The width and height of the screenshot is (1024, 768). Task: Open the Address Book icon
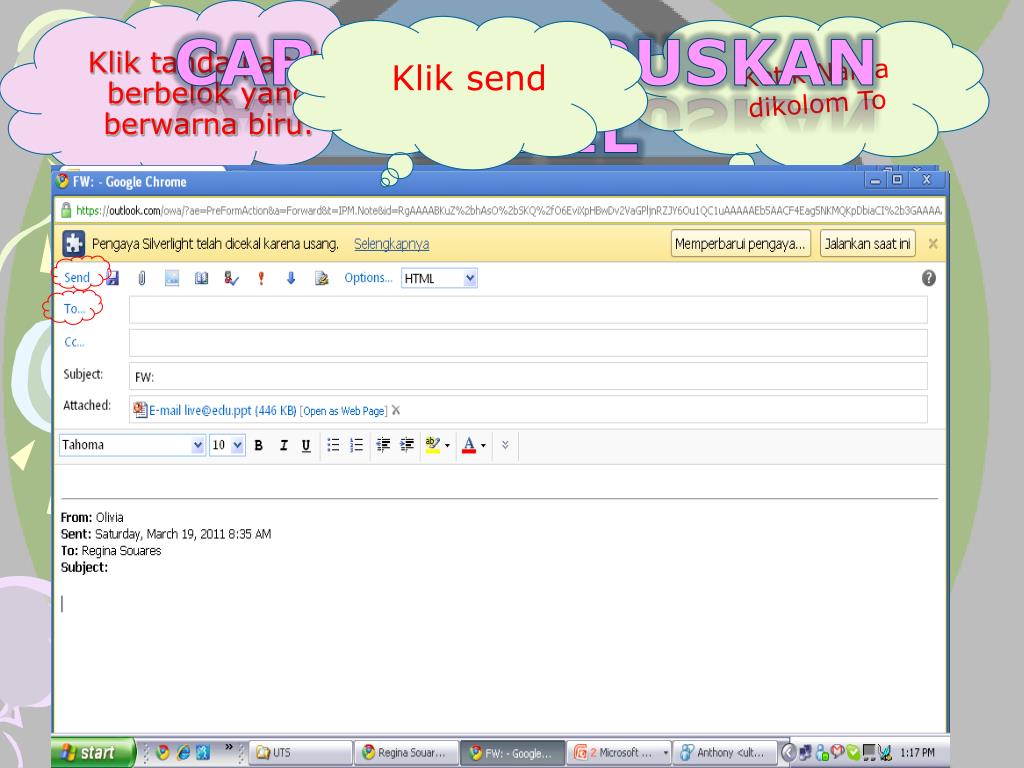point(201,278)
